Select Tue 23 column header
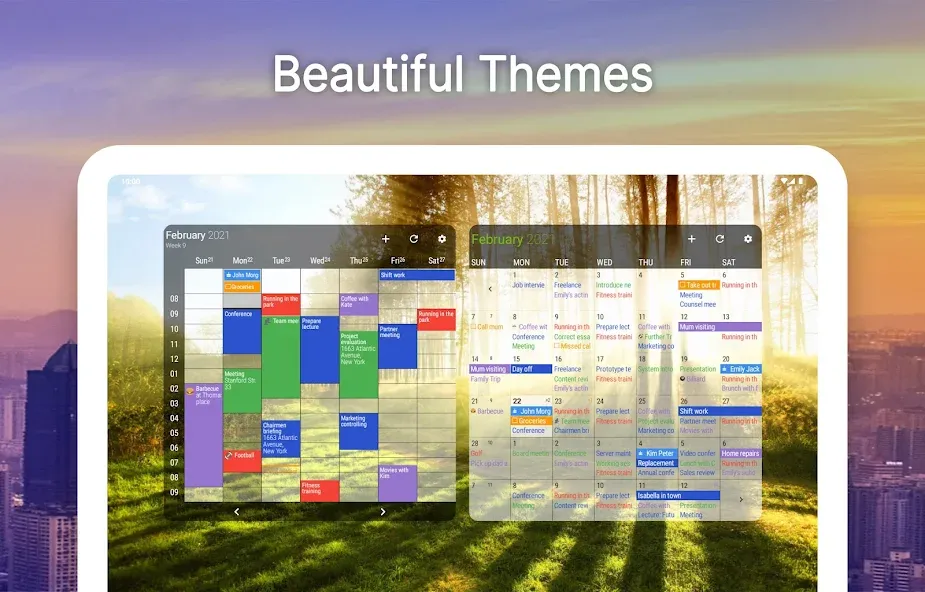 click(x=281, y=260)
